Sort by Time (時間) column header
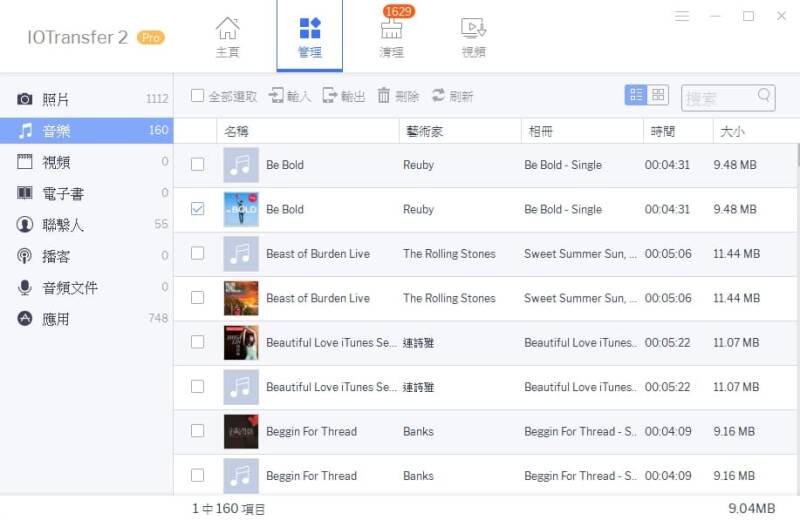Viewport: 800px width, 520px height. [678, 132]
